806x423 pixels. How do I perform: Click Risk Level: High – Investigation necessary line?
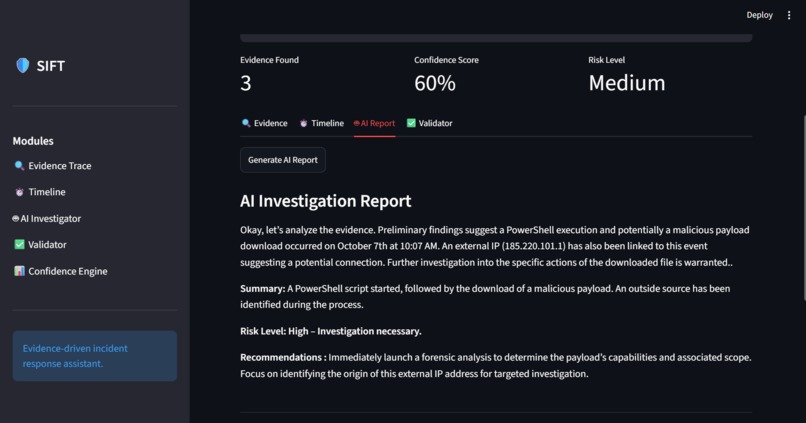(331, 331)
